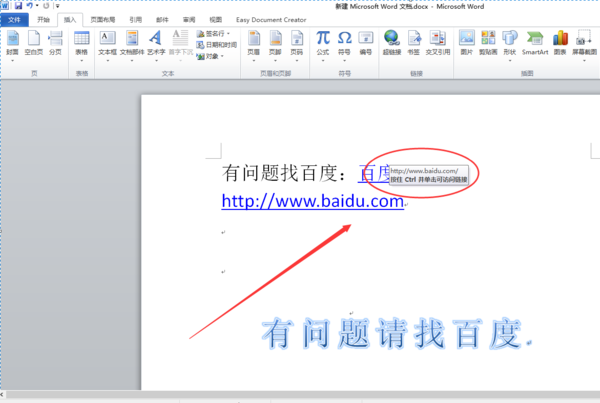Insert a picture (图片)

click(466, 43)
